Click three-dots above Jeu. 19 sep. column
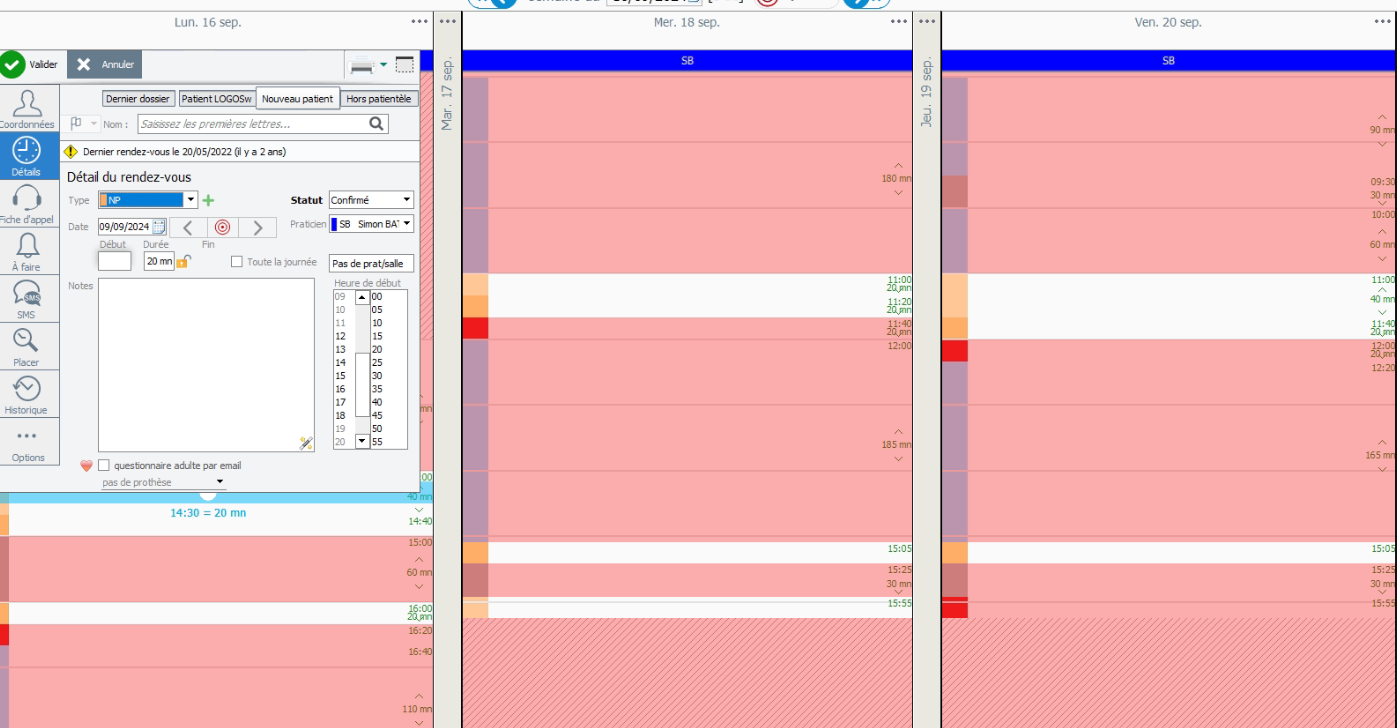Image resolution: width=1397 pixels, height=728 pixels. 927,21
